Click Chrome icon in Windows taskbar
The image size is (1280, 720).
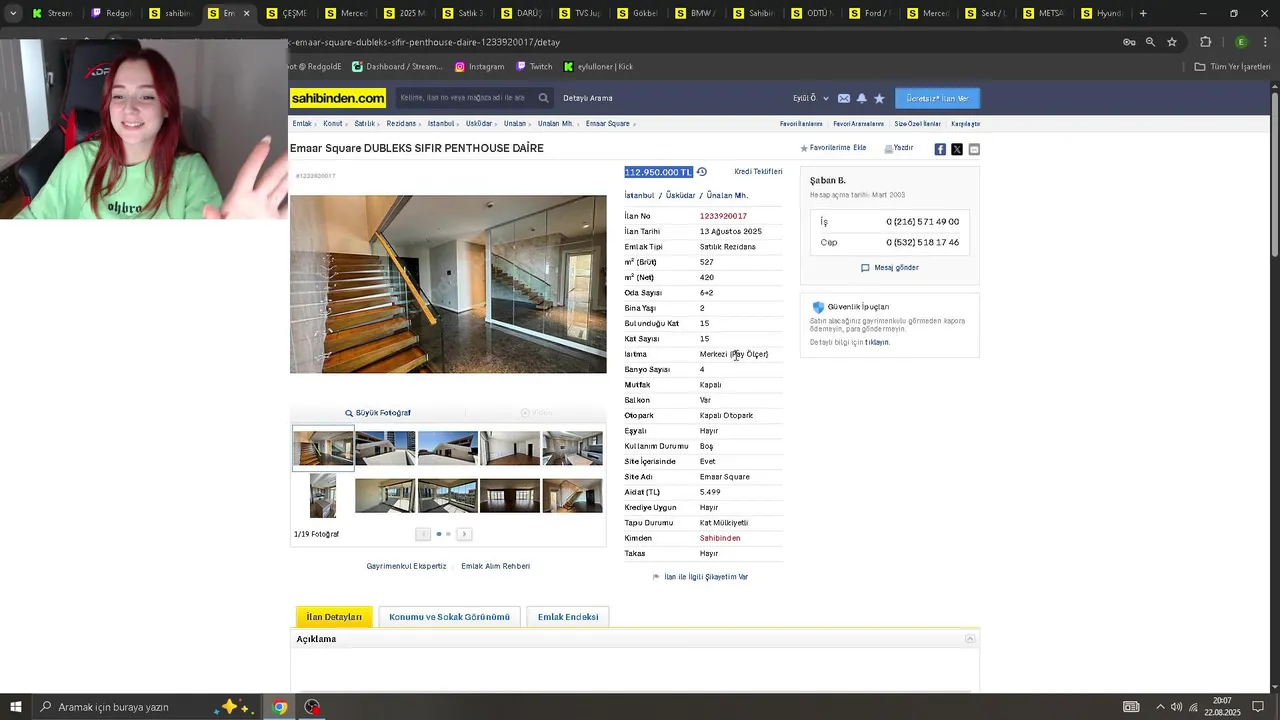click(280, 707)
